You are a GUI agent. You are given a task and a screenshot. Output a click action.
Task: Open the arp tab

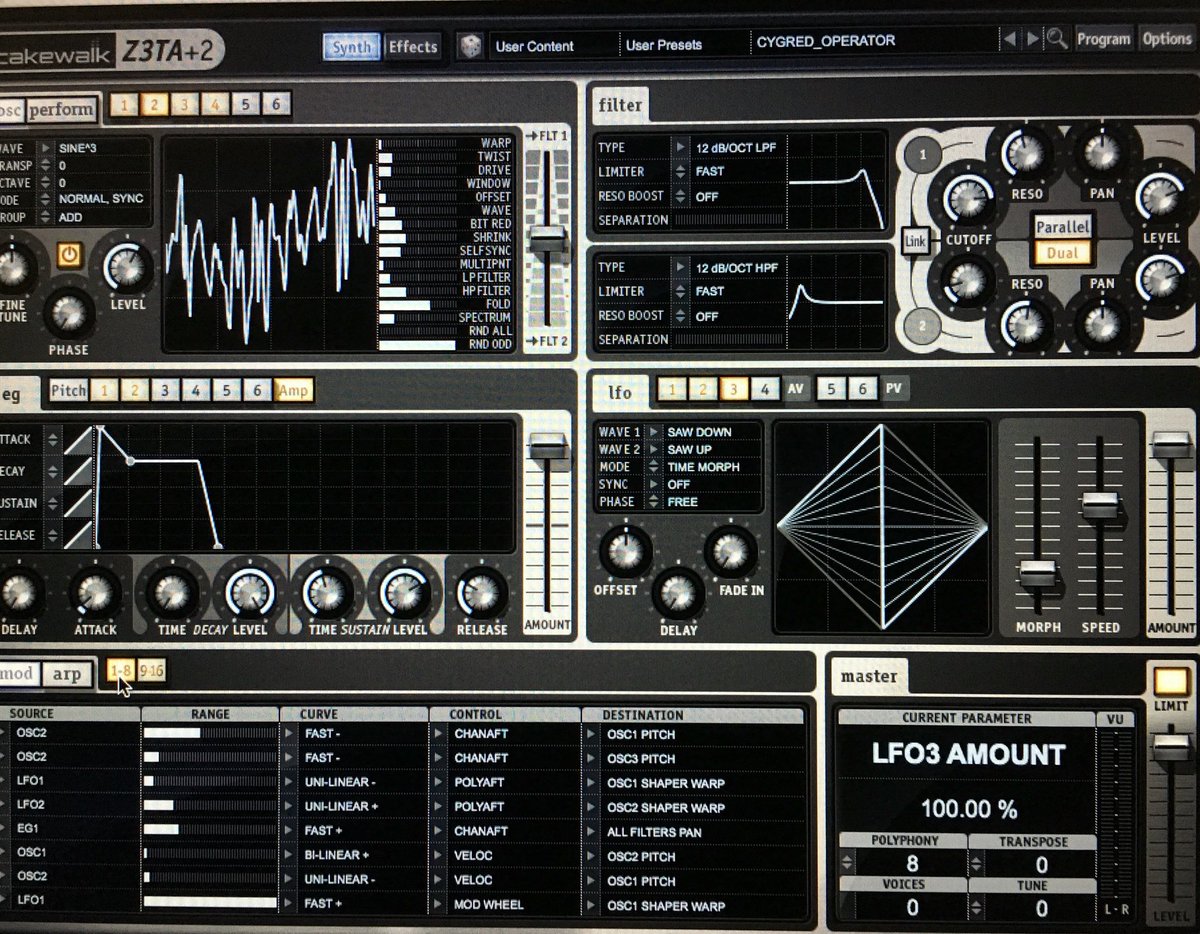click(x=67, y=674)
